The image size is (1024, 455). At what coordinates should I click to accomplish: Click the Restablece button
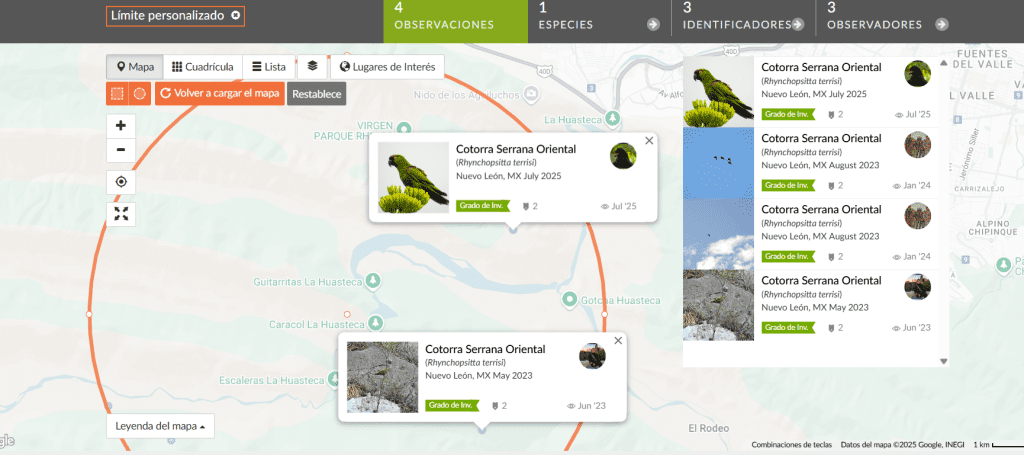(x=316, y=94)
